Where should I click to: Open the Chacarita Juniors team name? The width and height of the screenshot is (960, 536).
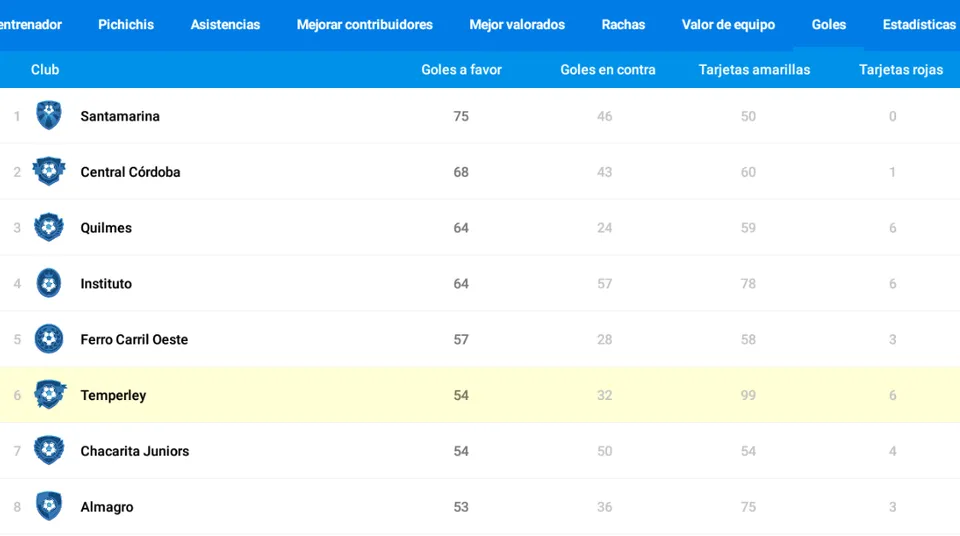pyautogui.click(x=135, y=451)
